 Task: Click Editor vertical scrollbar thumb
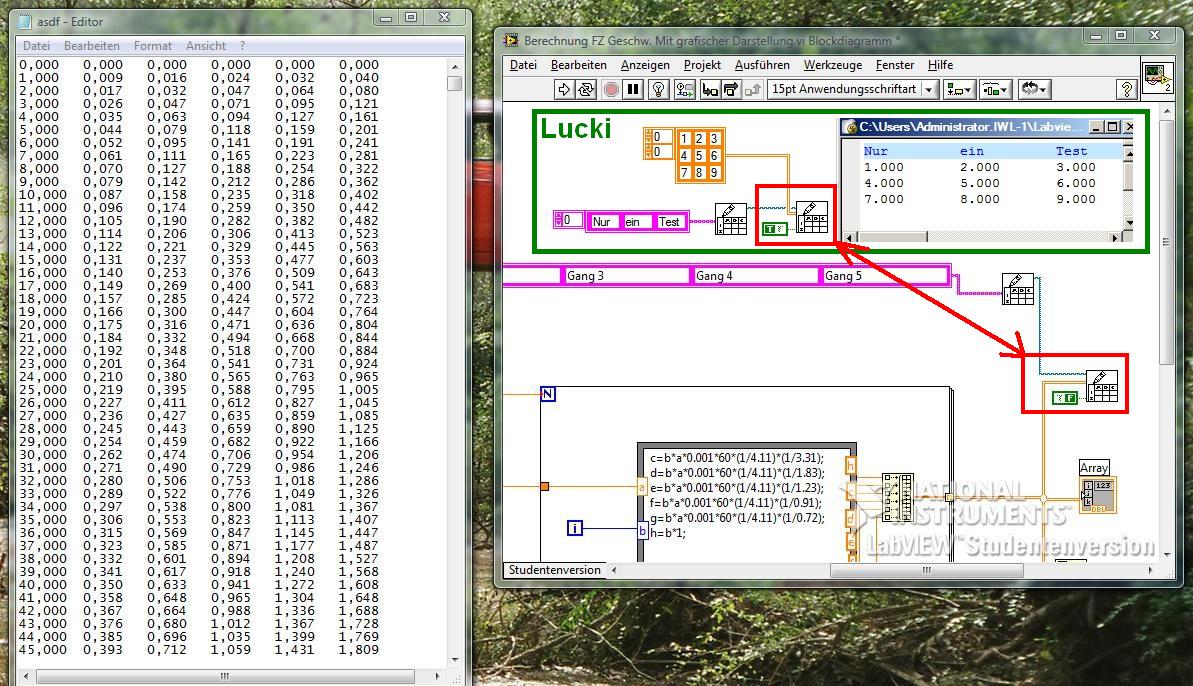click(455, 83)
